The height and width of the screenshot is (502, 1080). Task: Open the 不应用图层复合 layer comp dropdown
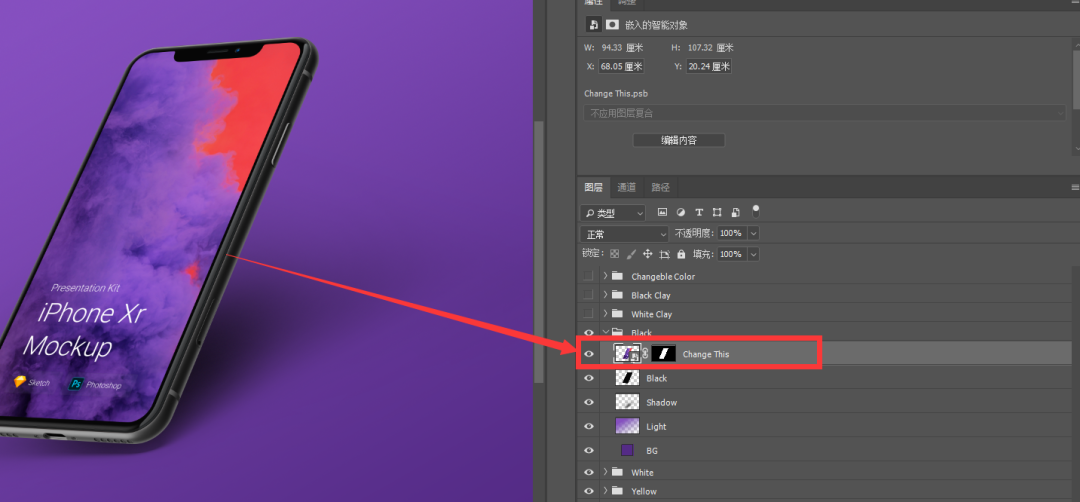824,113
